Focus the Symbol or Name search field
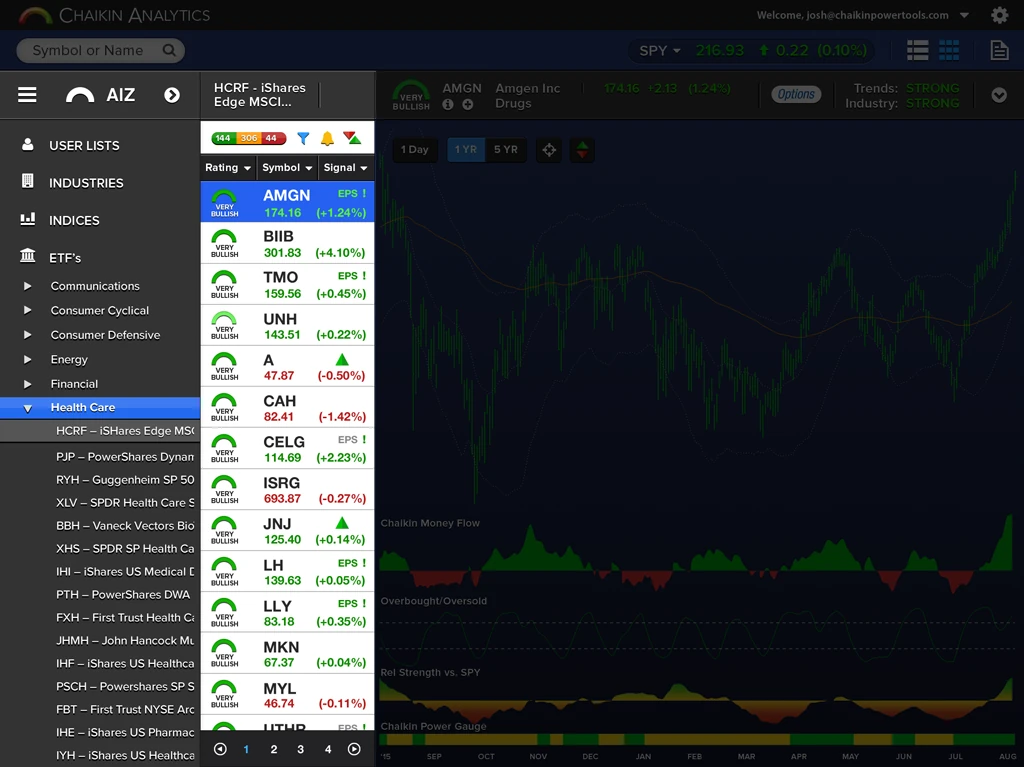Image resolution: width=1024 pixels, height=767 pixels. [x=101, y=50]
